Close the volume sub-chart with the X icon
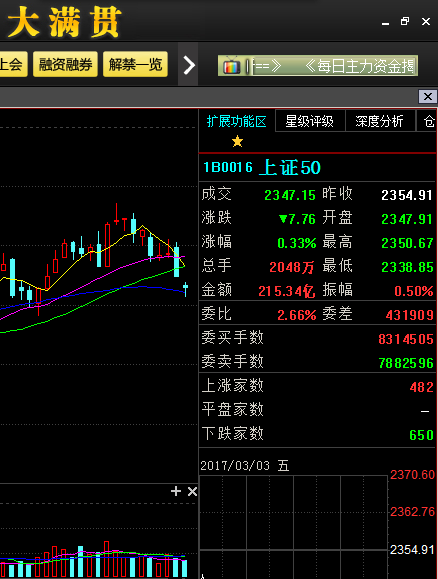 pos(192,491)
